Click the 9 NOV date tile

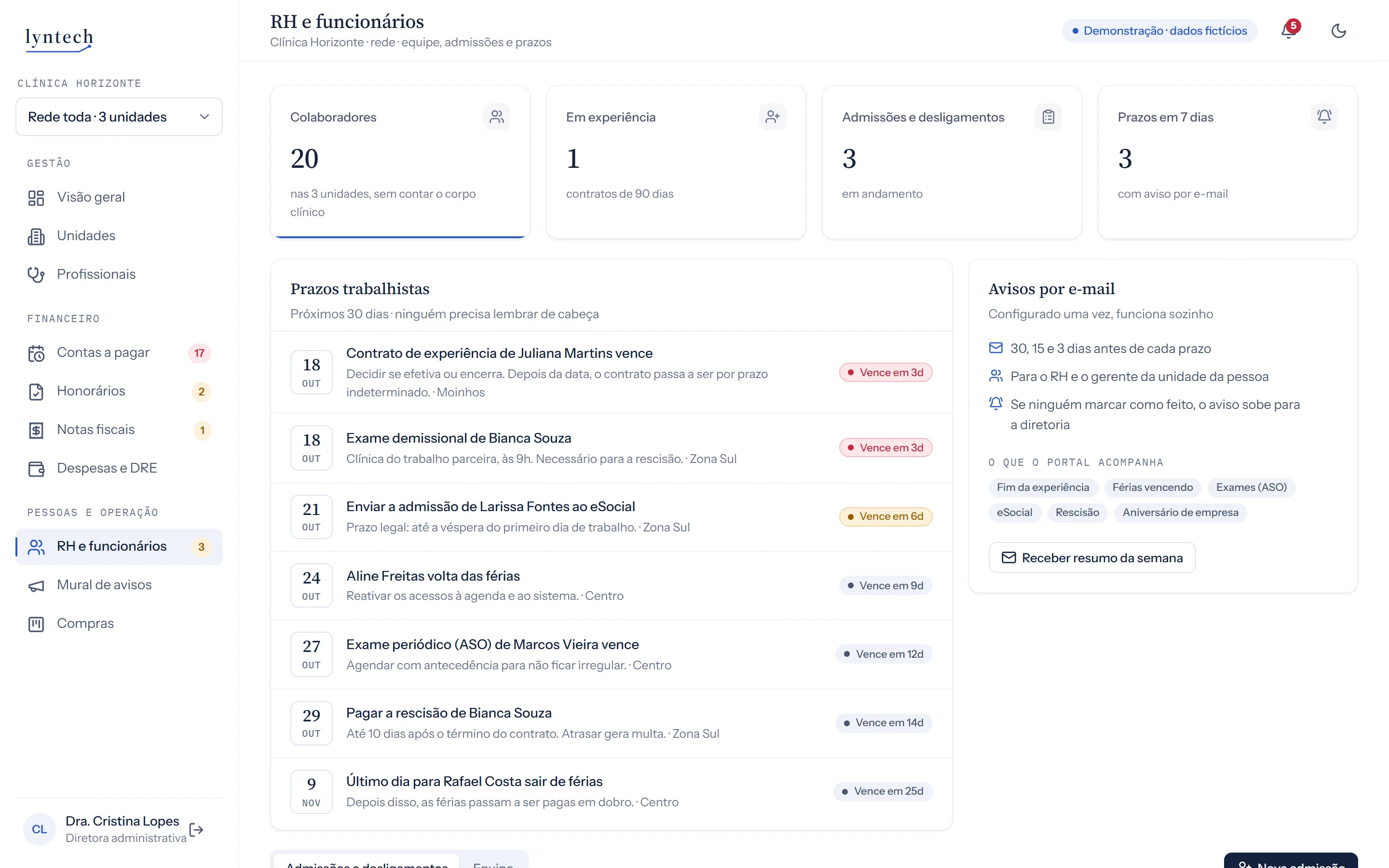click(x=312, y=792)
